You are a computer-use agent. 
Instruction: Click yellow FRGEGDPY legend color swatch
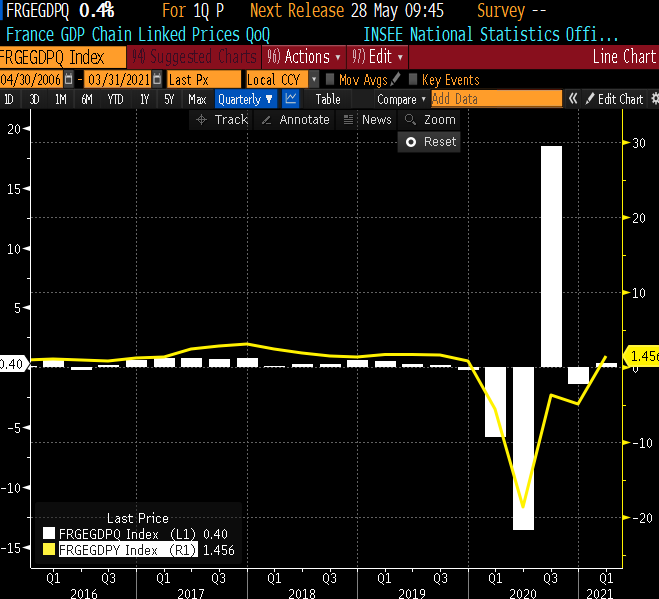click(x=50, y=550)
